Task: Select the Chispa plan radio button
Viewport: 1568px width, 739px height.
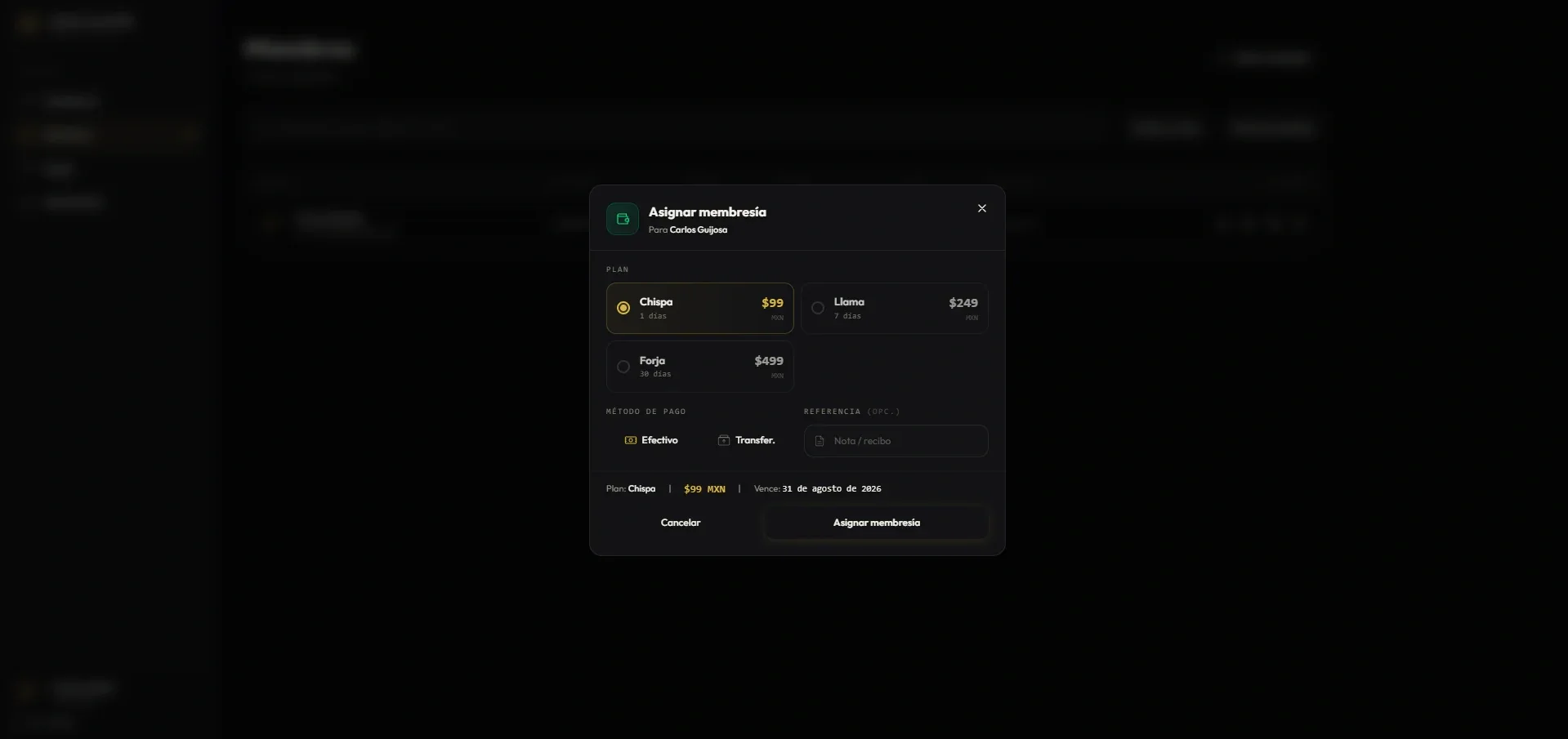Action: (x=623, y=308)
